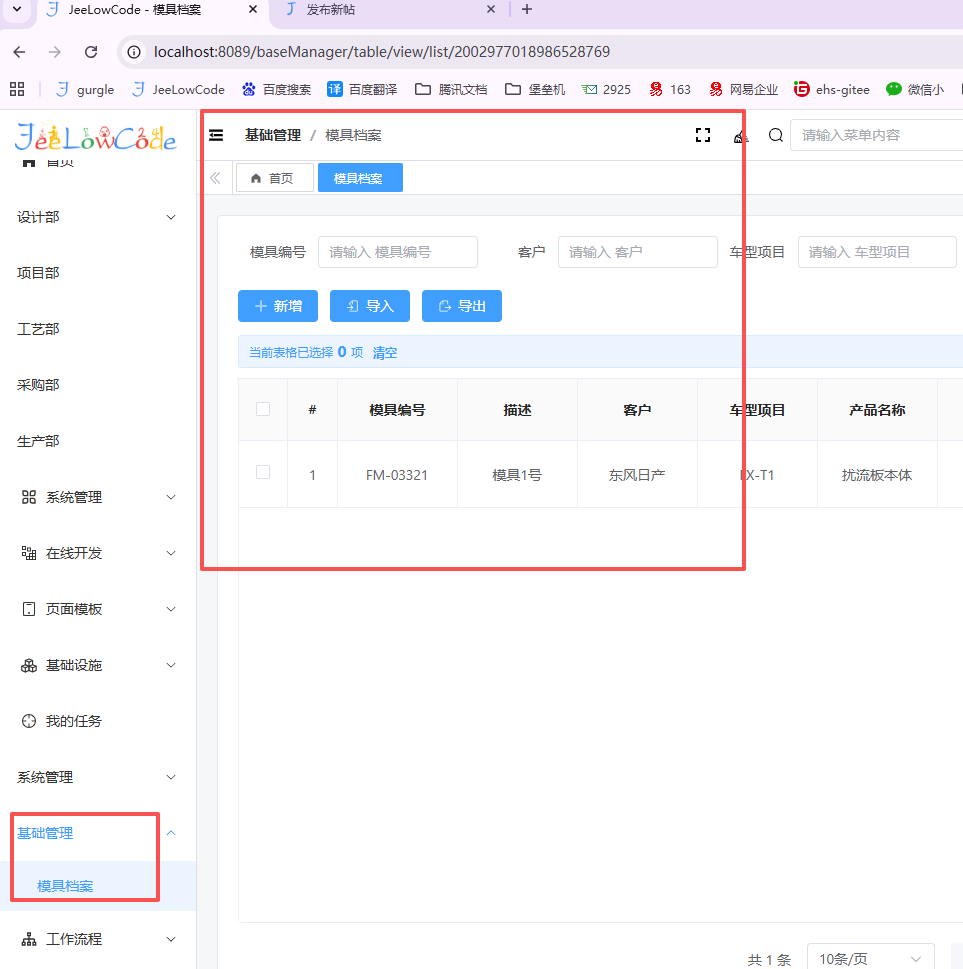
Task: Collapse the sidebar with the hamburger icon
Action: (x=216, y=136)
